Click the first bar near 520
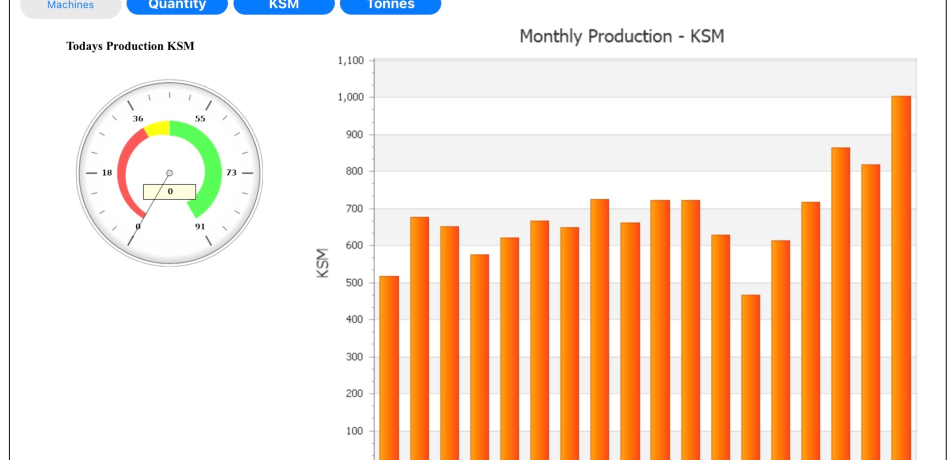Screen dimensions: 950x460 tap(389, 368)
